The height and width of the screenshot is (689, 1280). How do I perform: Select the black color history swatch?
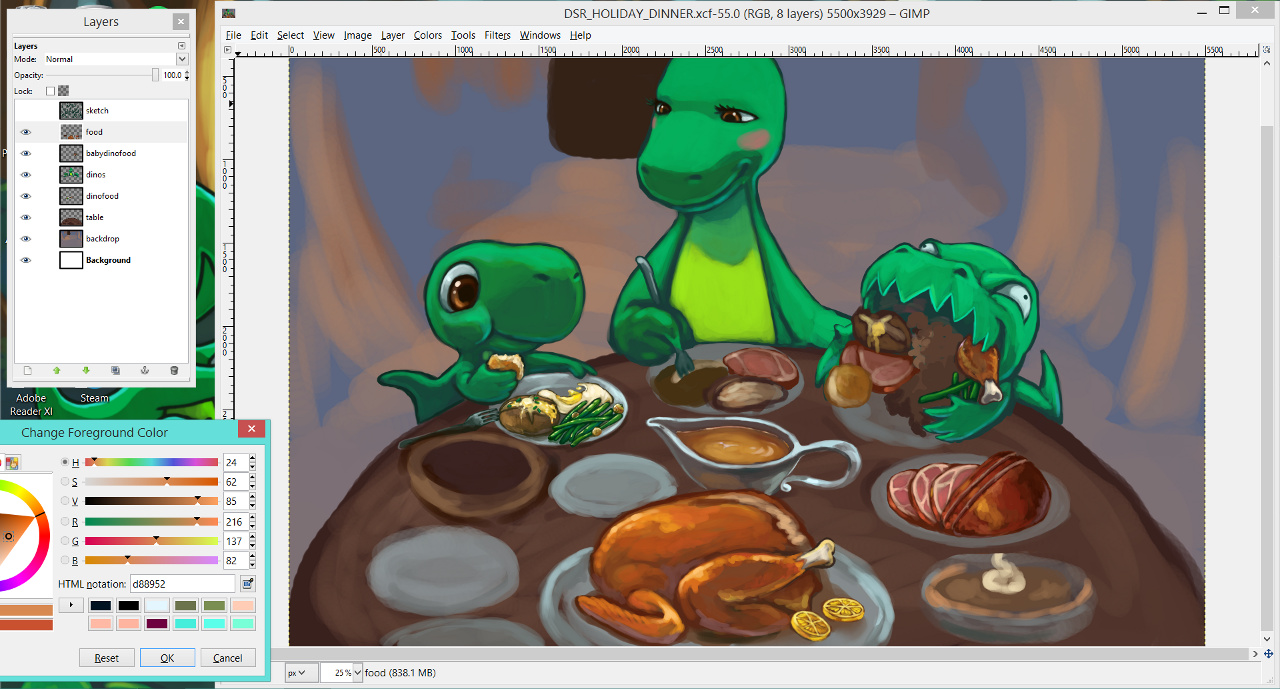[x=128, y=605]
